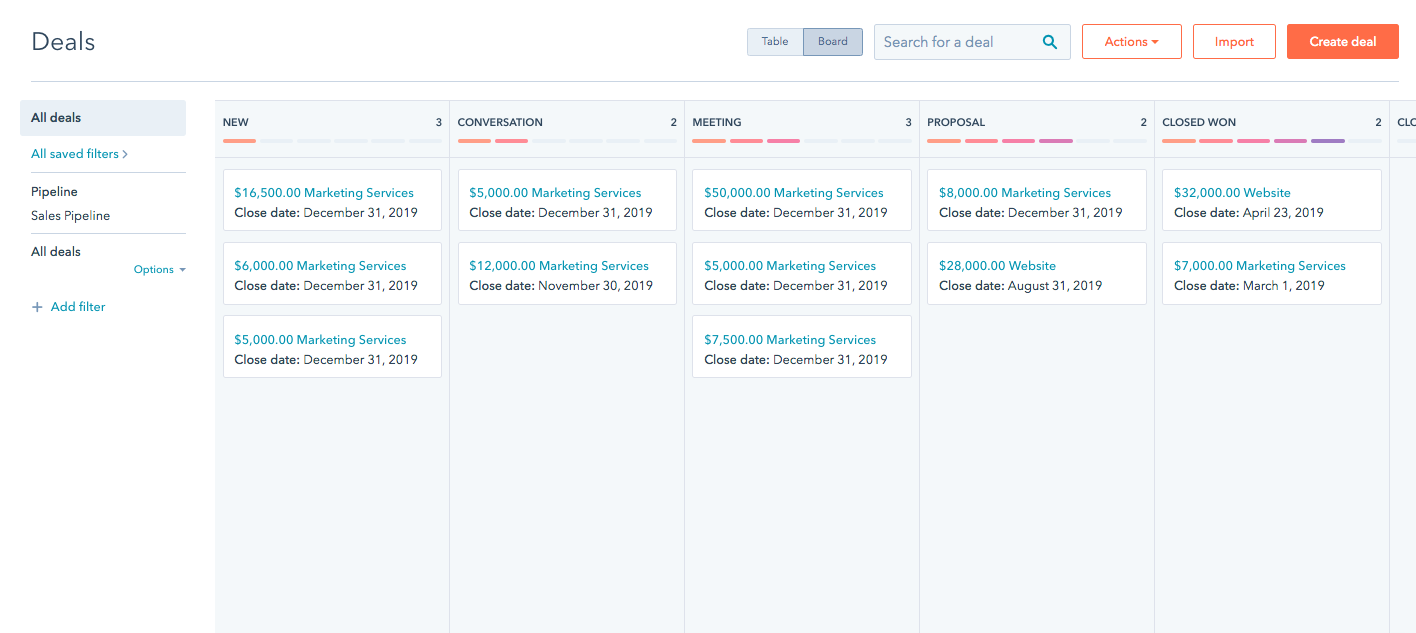This screenshot has width=1416, height=633.
Task: Open the Options dropdown
Action: [159, 269]
